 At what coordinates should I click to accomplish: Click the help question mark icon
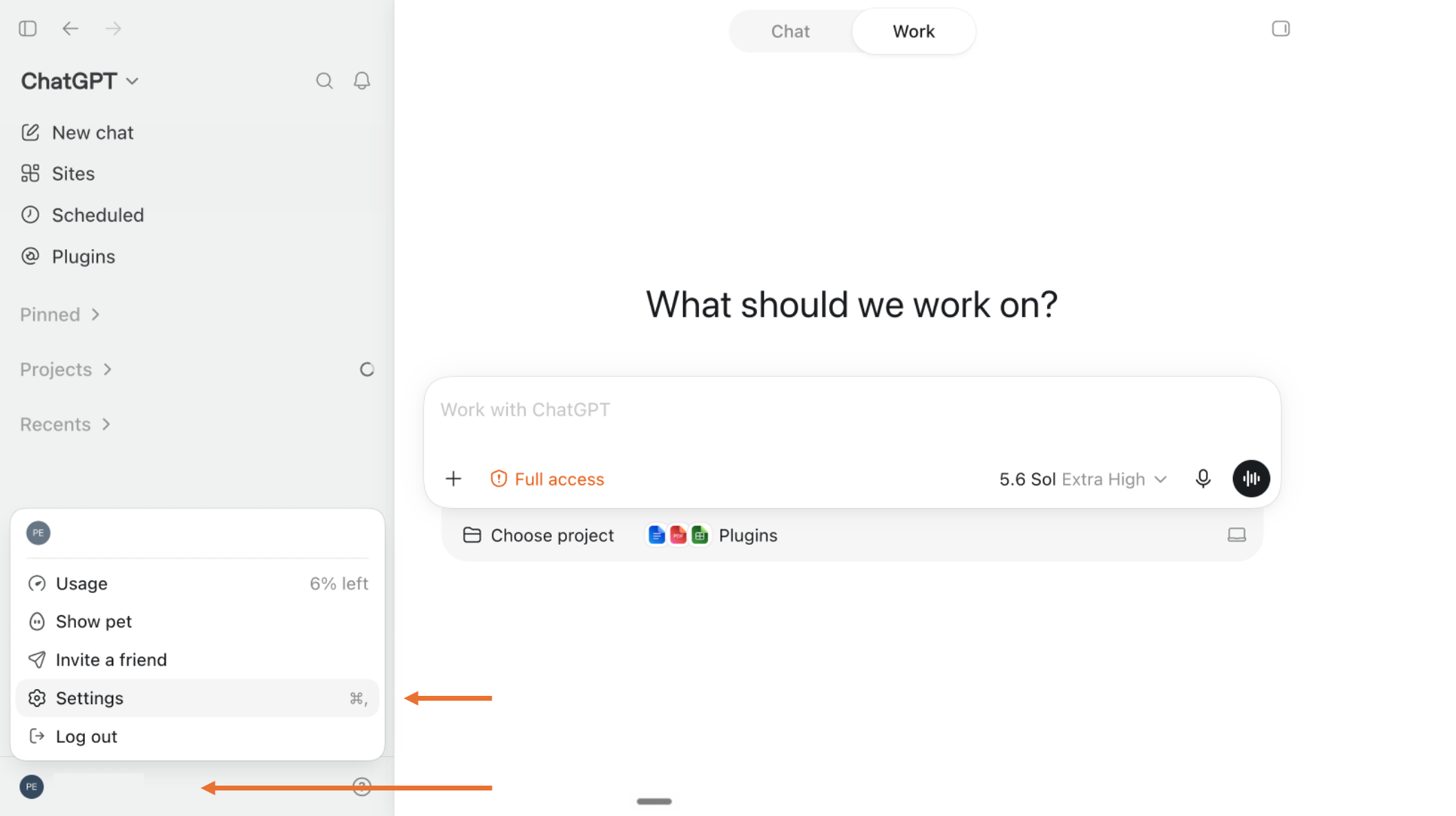click(362, 786)
